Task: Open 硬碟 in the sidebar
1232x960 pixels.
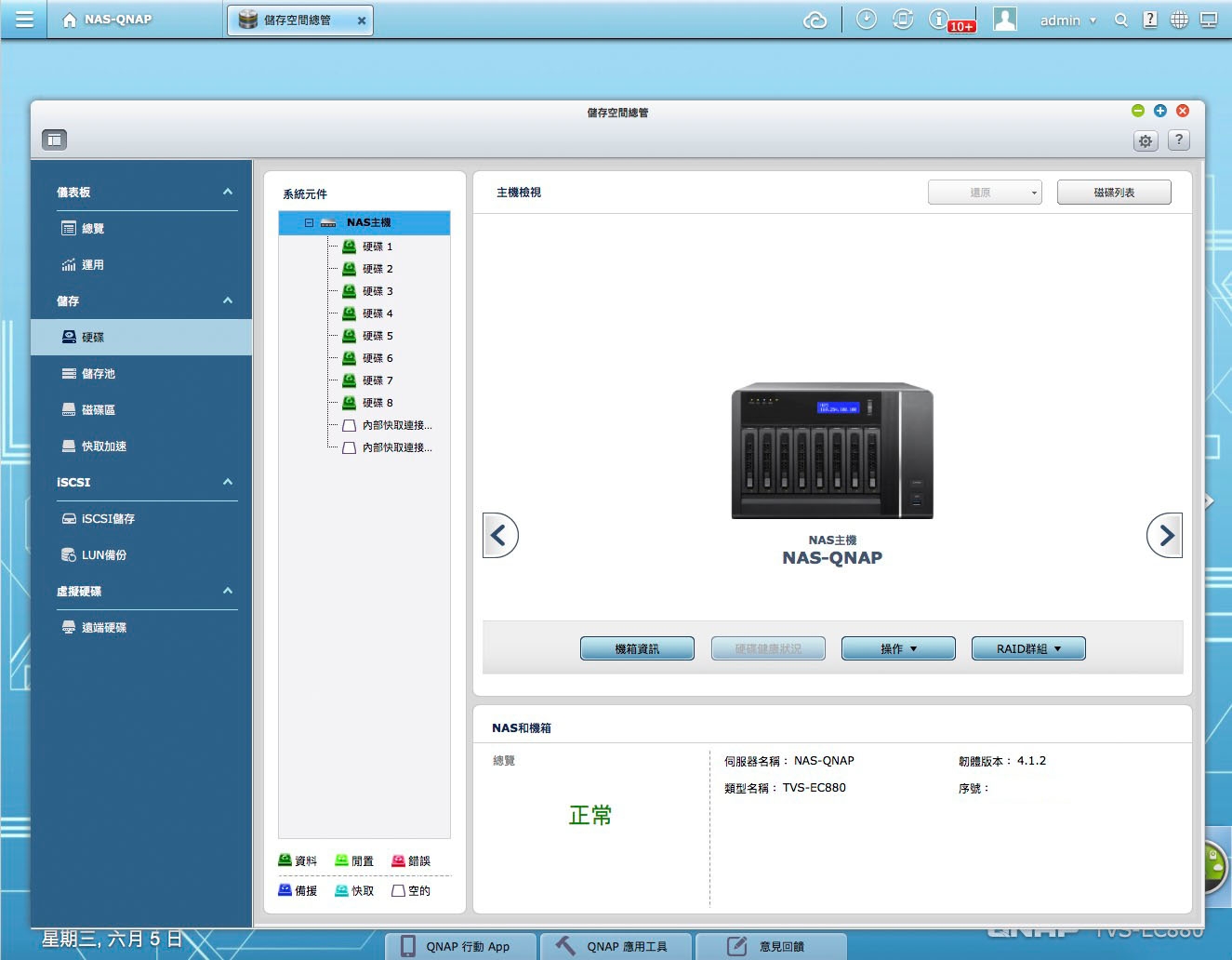Action: pyautogui.click(x=141, y=337)
